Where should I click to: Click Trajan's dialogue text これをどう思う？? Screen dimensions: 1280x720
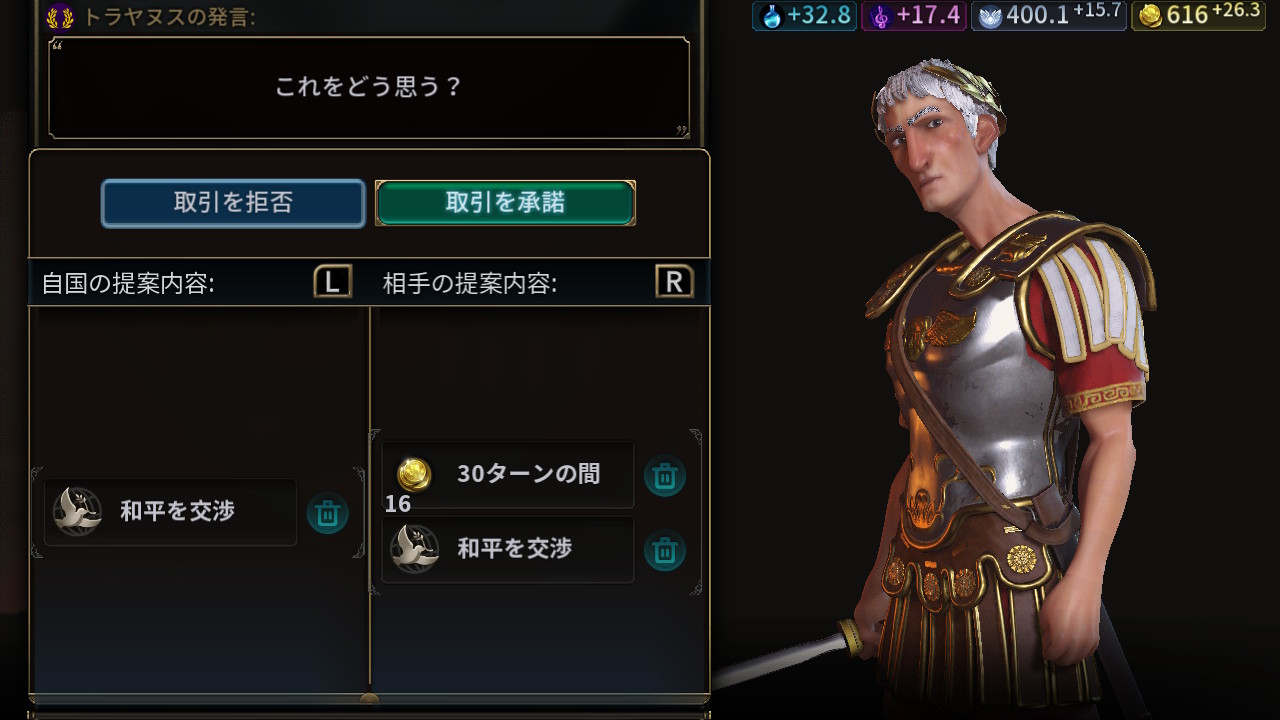[x=369, y=87]
